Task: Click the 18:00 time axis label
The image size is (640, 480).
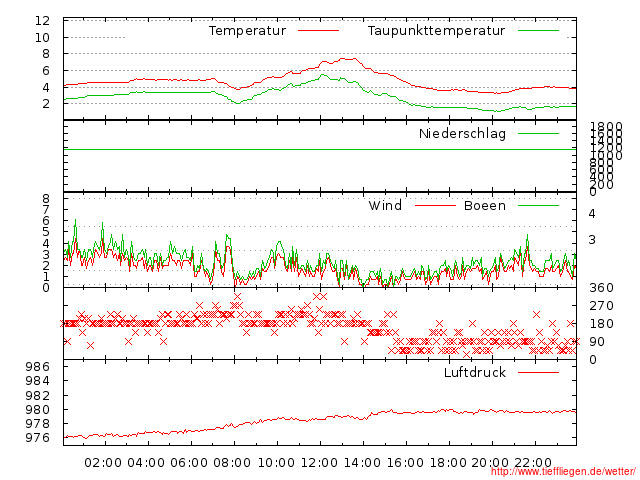Action: click(448, 463)
